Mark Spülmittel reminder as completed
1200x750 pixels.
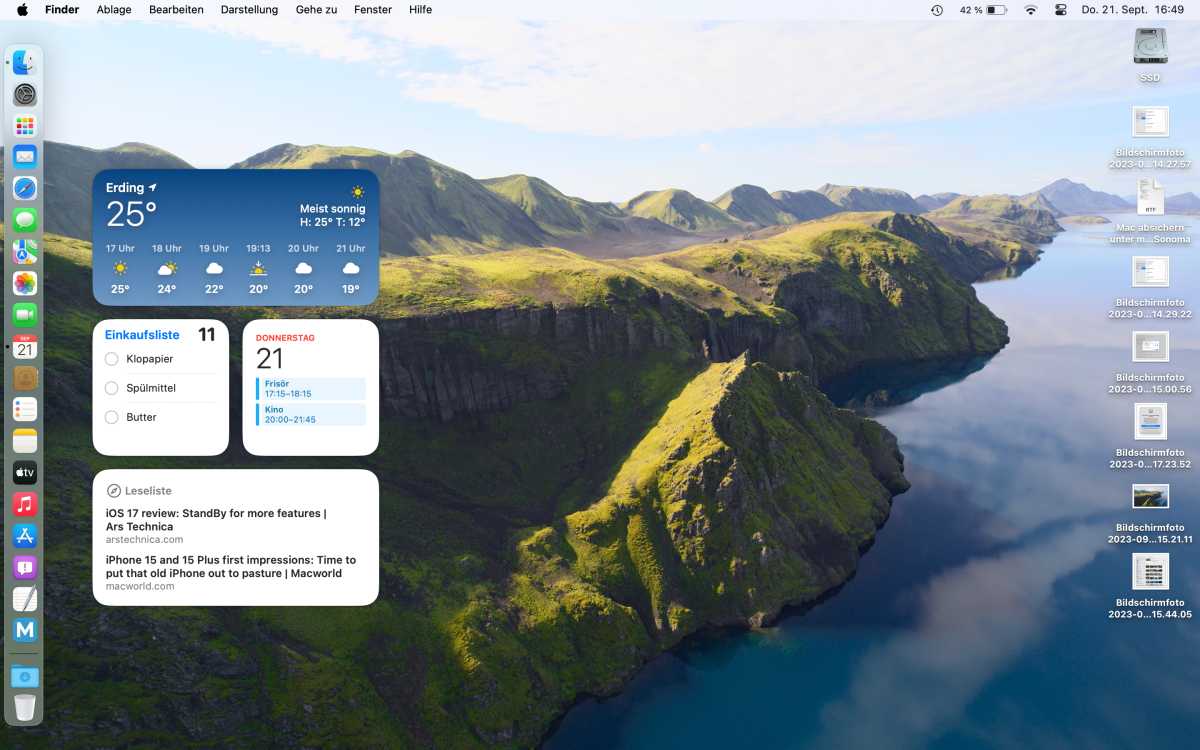tap(112, 388)
